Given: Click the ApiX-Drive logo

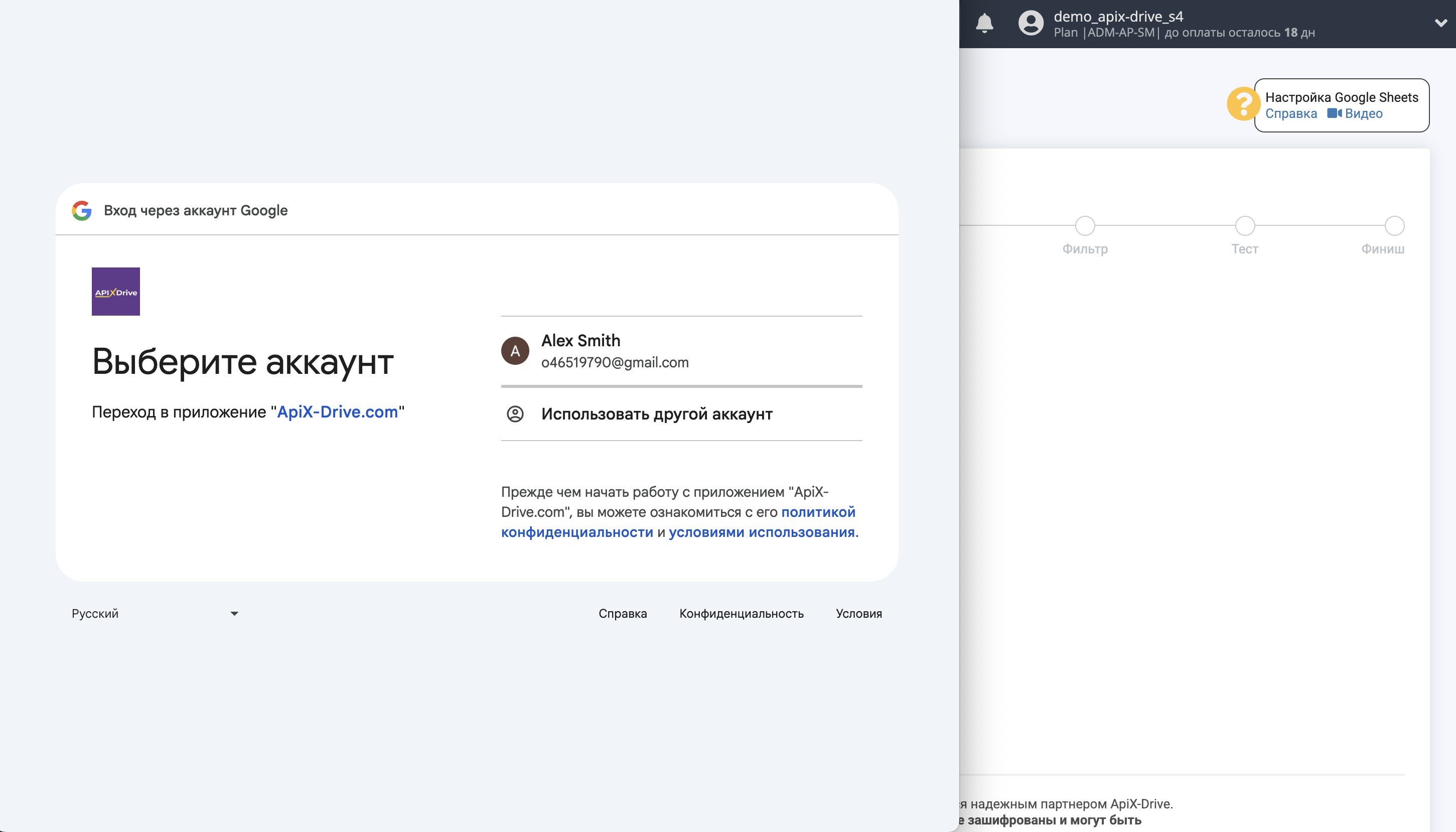Looking at the screenshot, I should click(x=115, y=291).
